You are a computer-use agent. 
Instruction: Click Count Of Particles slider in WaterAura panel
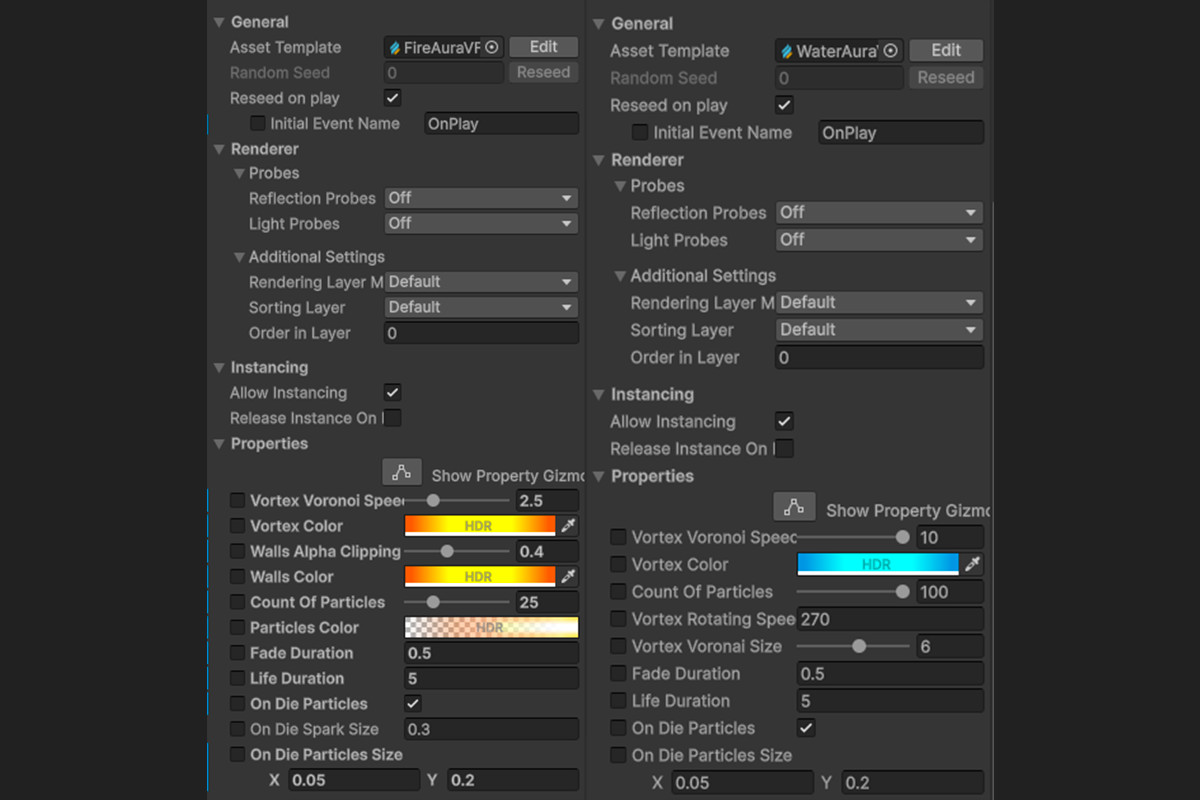(854, 592)
